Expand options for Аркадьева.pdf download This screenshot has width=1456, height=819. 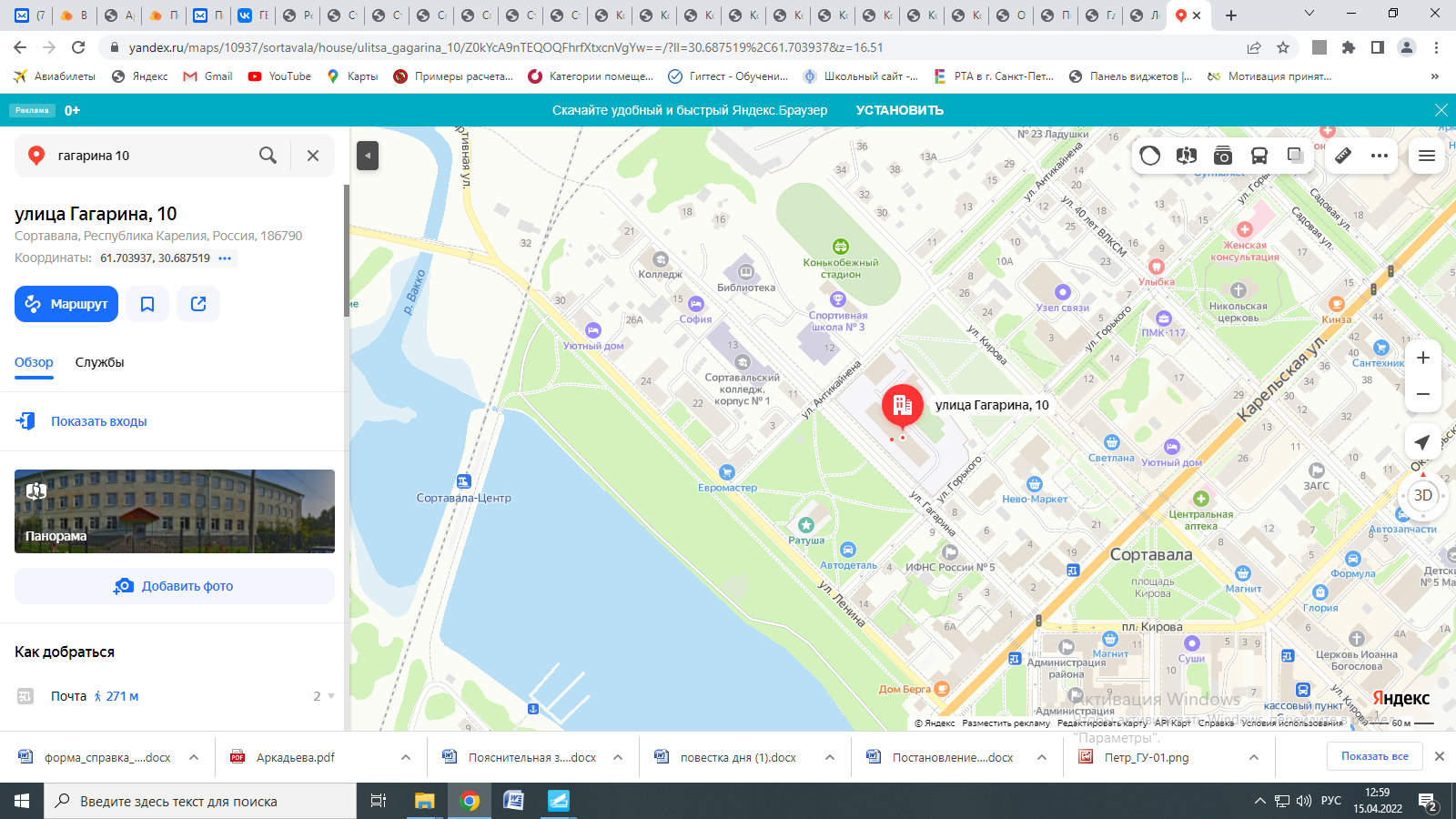[x=406, y=757]
